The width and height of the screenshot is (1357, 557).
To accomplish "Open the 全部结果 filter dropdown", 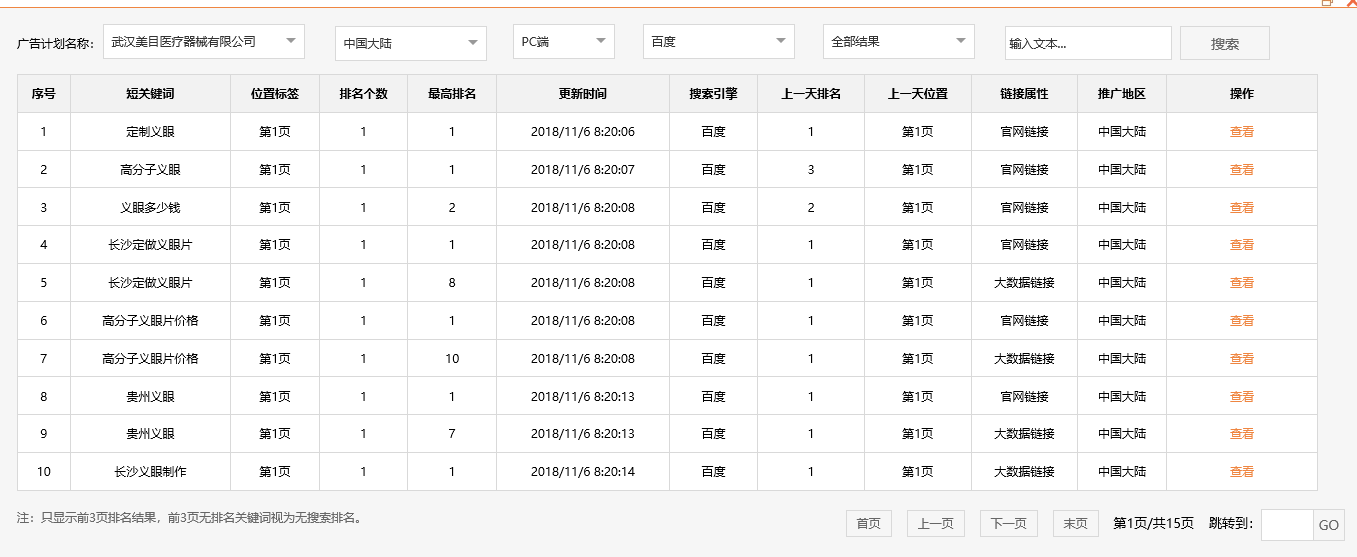I will pyautogui.click(x=899, y=42).
